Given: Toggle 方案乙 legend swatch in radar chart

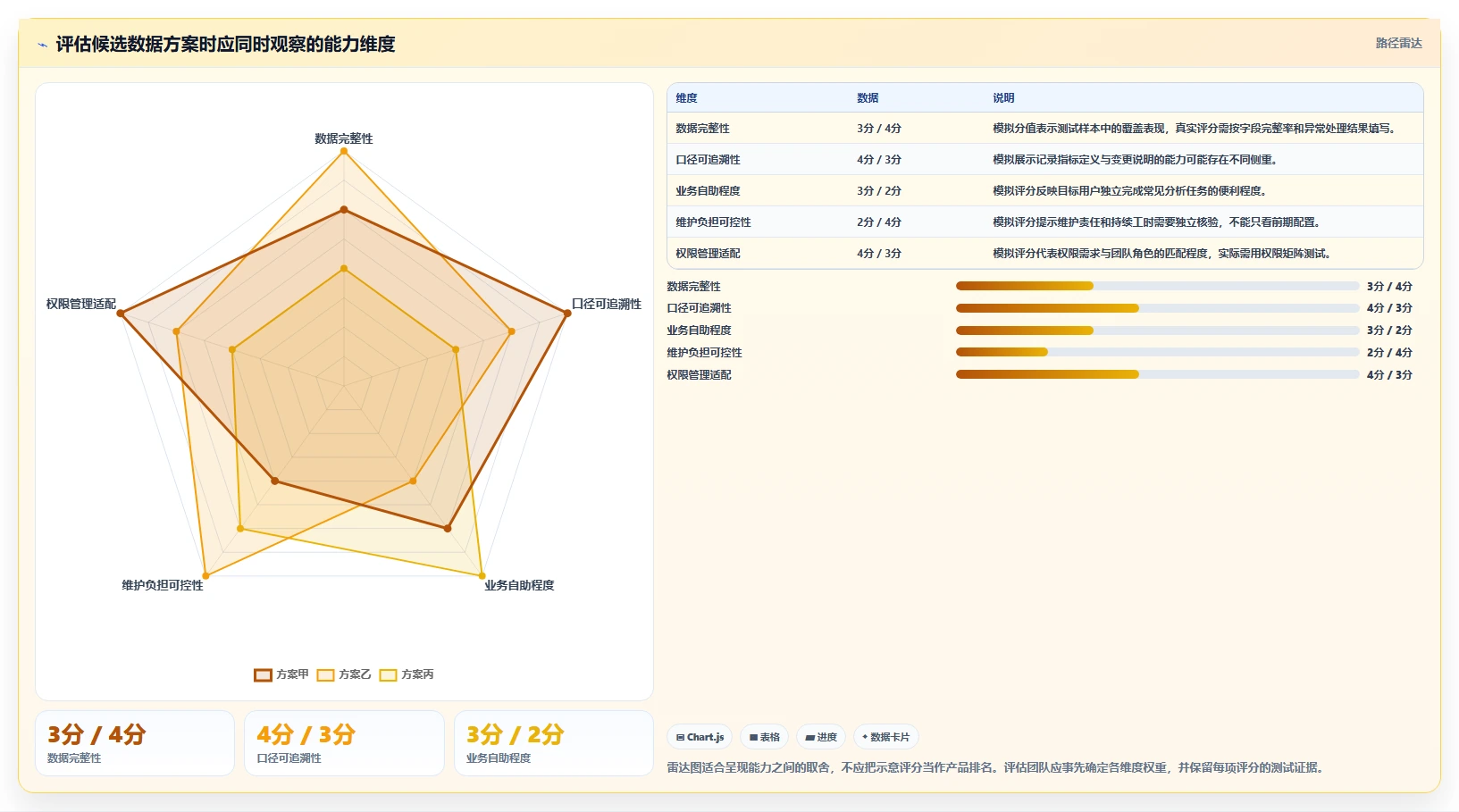Looking at the screenshot, I should pyautogui.click(x=325, y=675).
